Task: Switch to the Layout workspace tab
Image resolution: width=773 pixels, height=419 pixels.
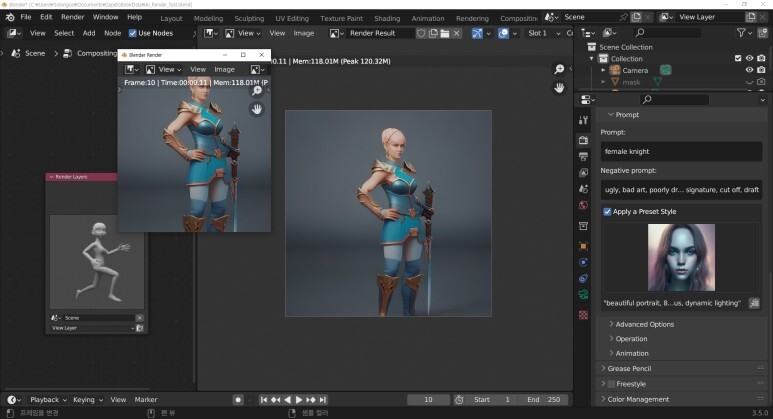Action: coord(171,18)
